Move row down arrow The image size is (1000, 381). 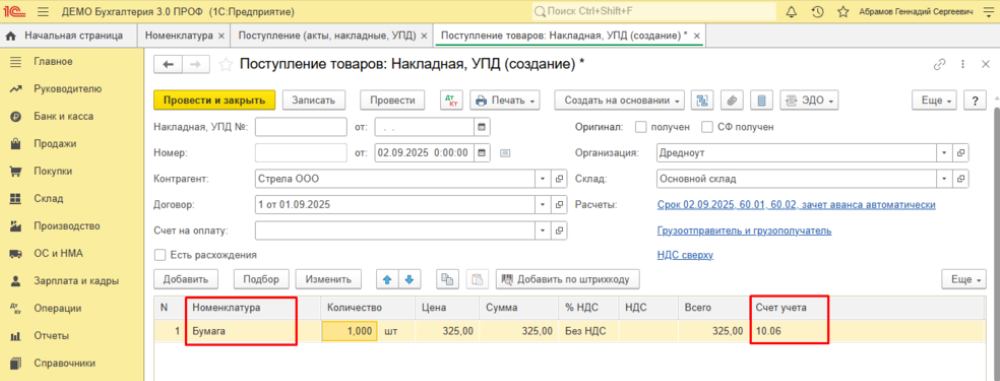[x=409, y=279]
